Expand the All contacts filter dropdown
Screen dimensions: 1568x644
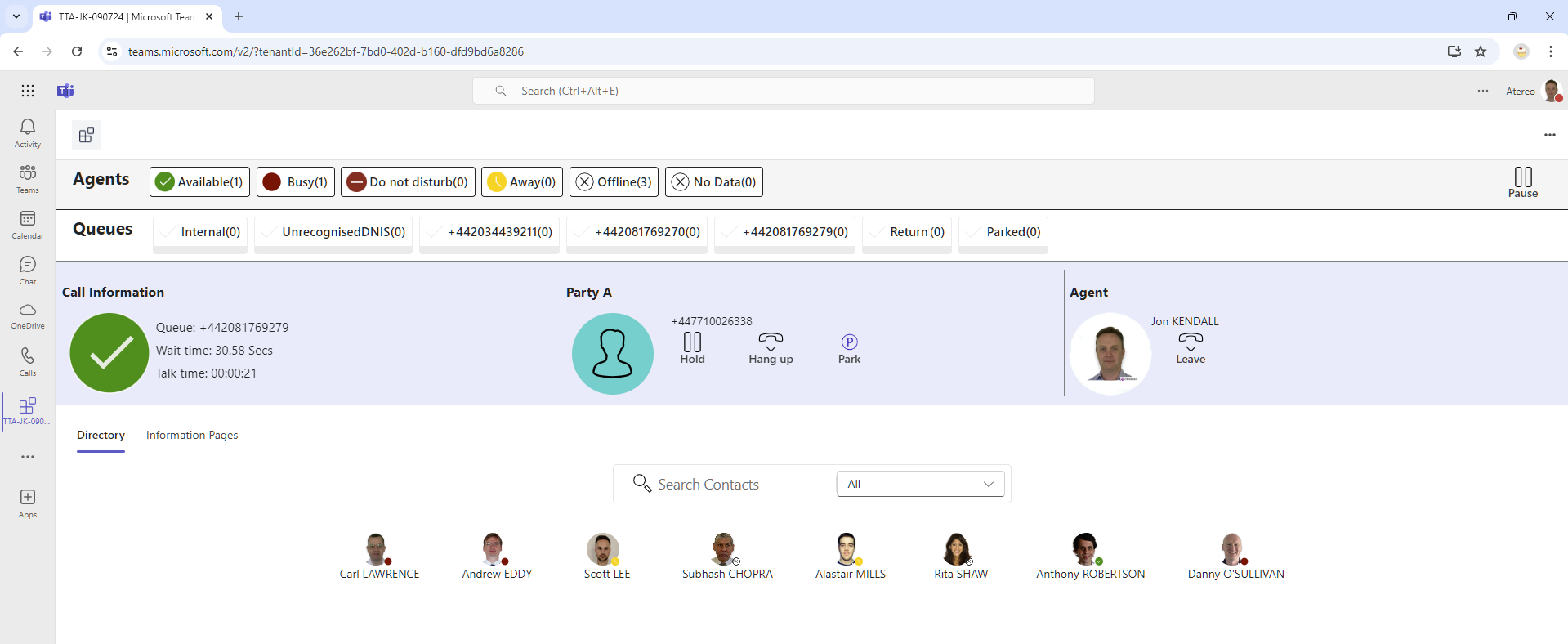[920, 484]
